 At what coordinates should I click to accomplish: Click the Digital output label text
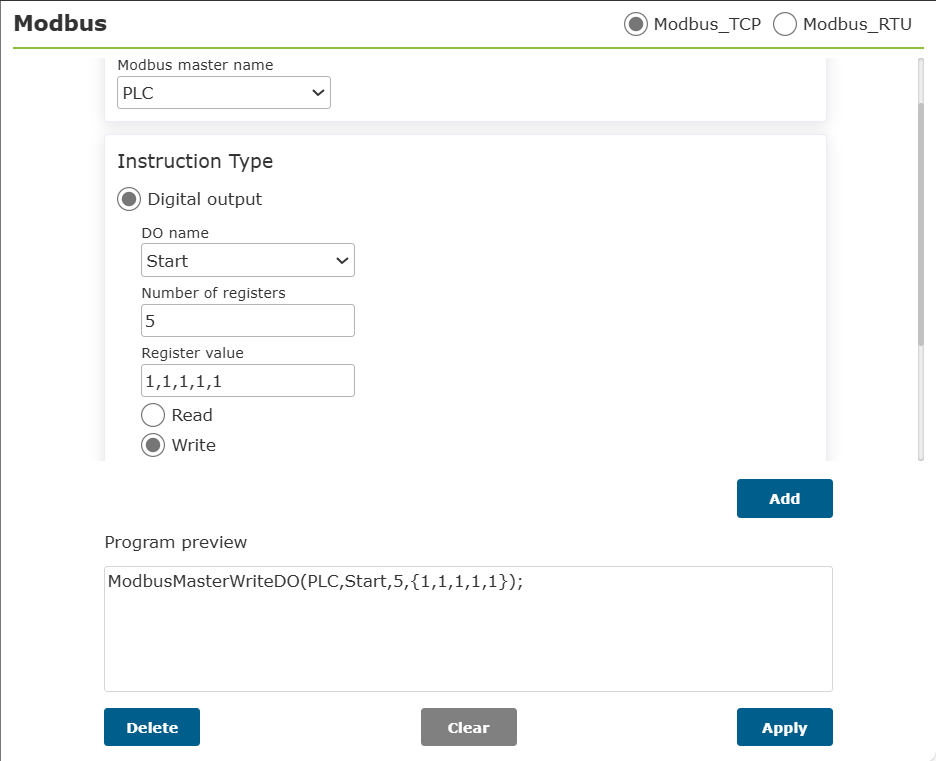click(x=205, y=199)
